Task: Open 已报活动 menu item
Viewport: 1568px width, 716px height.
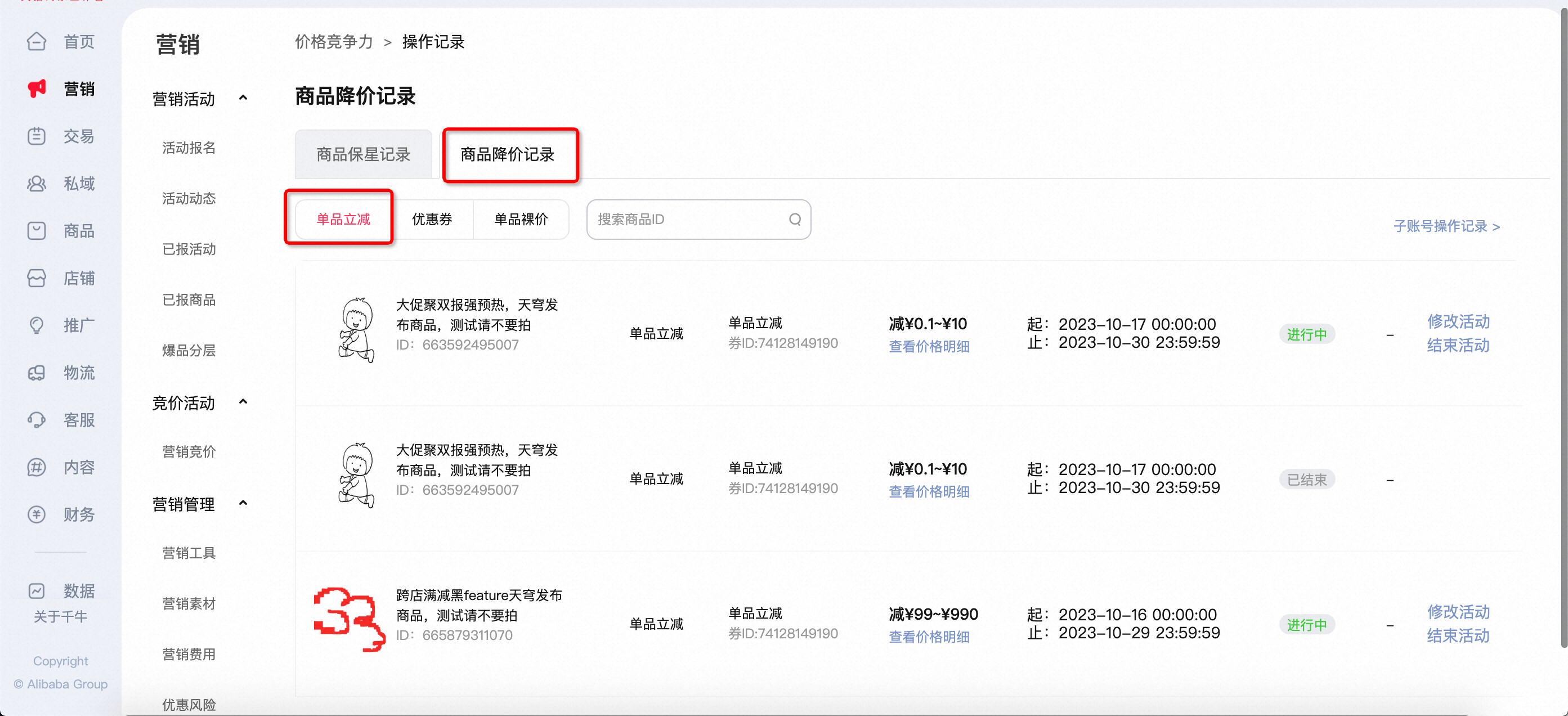Action: [189, 249]
